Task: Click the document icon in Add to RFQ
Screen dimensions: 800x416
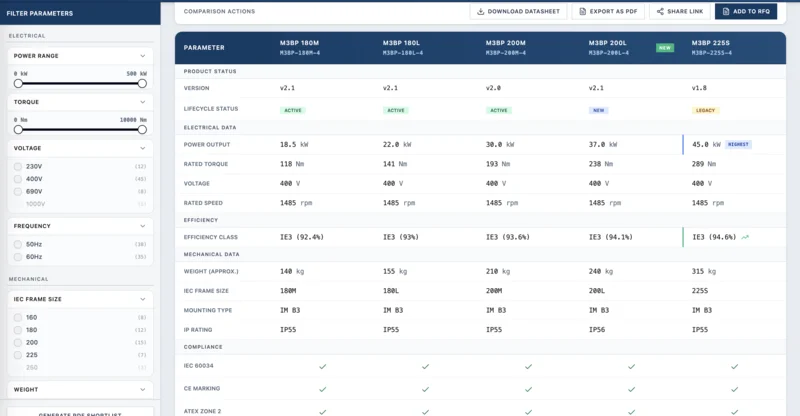Action: pyautogui.click(x=728, y=11)
